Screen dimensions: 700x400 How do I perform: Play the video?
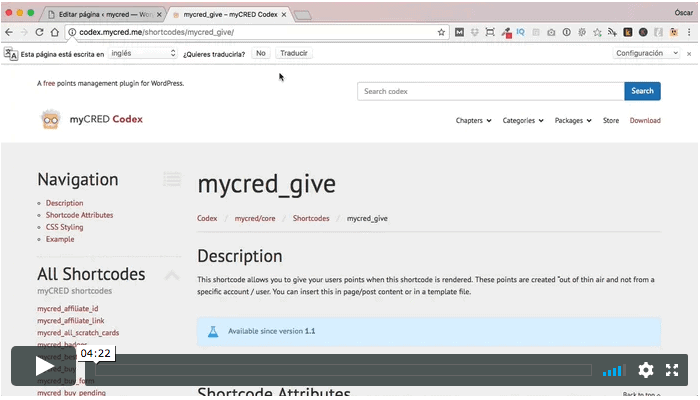(x=45, y=366)
